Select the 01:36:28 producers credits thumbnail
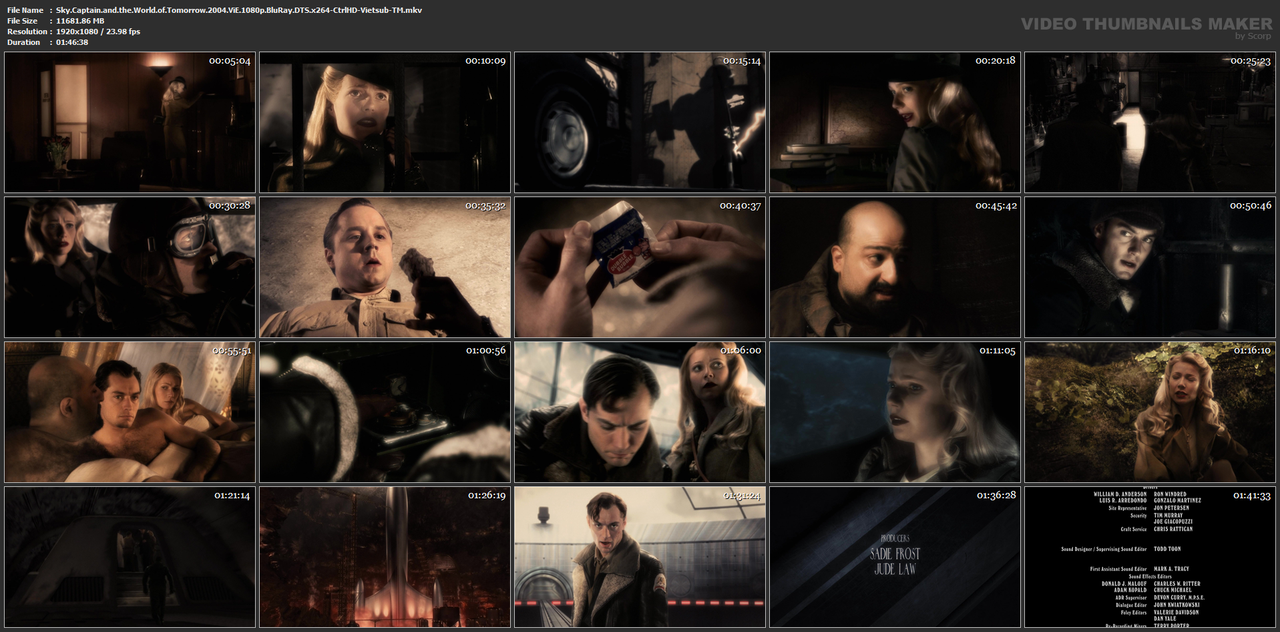Viewport: 1280px width, 632px height. pos(895,557)
